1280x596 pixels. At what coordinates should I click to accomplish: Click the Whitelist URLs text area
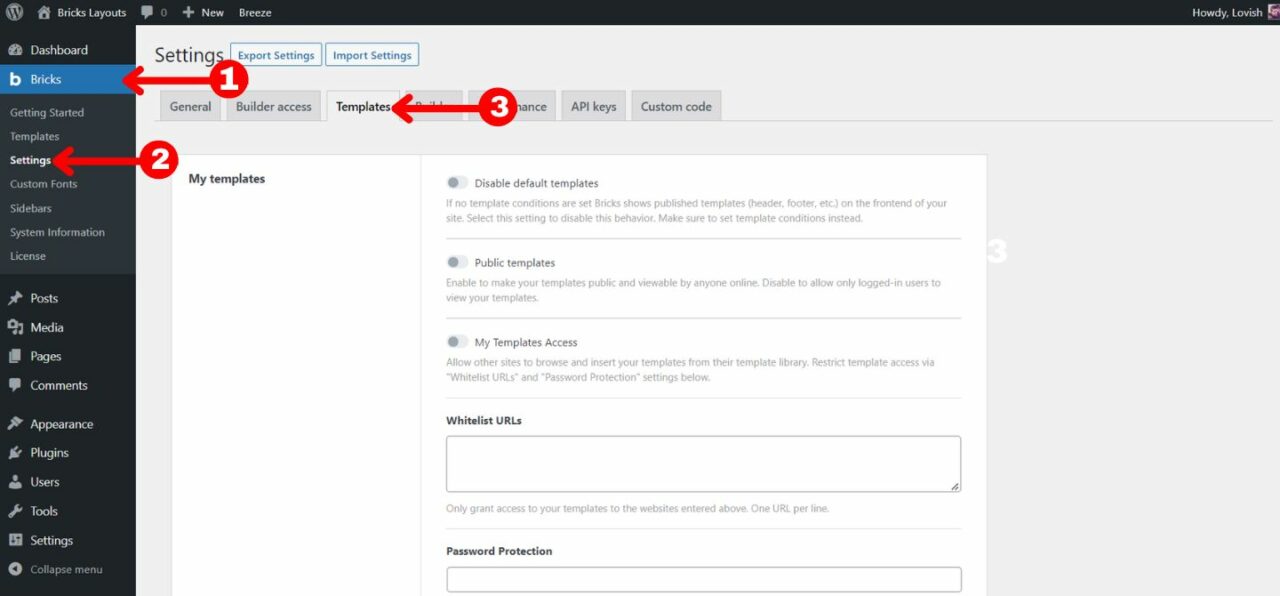pos(702,462)
